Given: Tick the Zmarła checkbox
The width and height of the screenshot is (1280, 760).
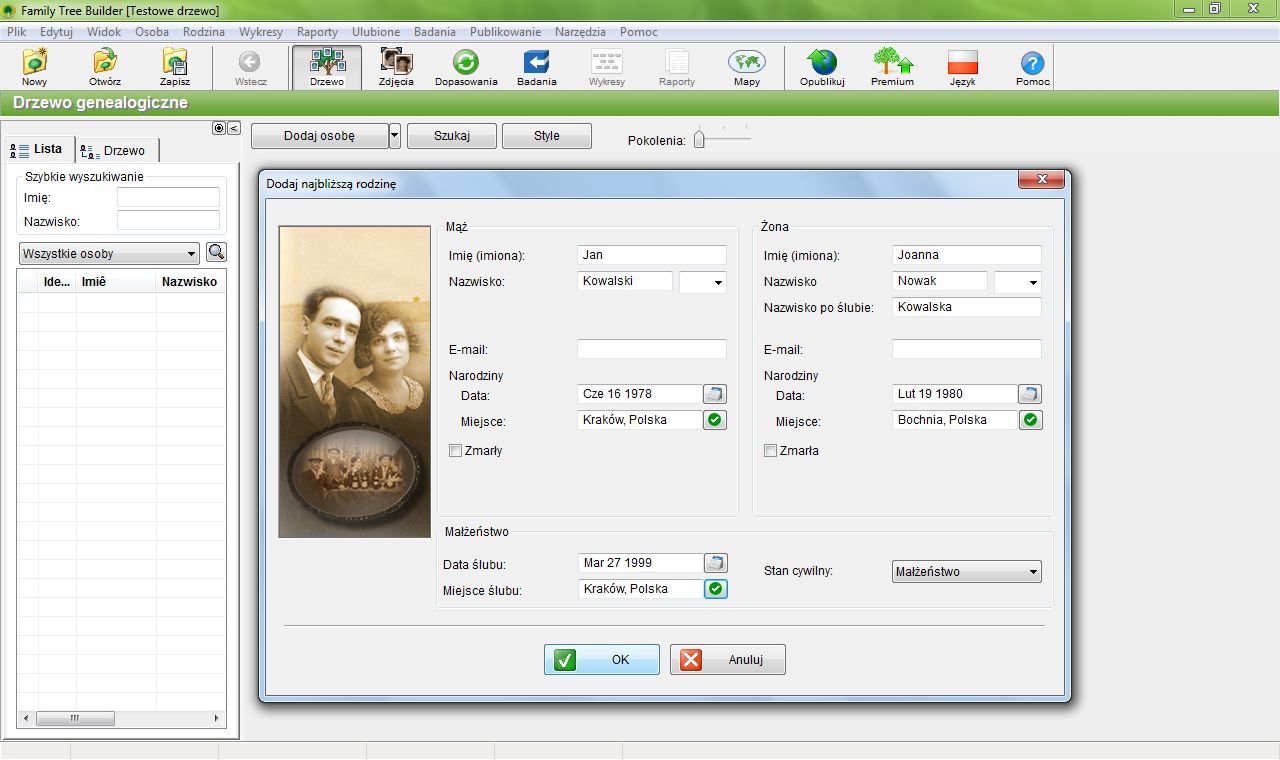Looking at the screenshot, I should [770, 451].
